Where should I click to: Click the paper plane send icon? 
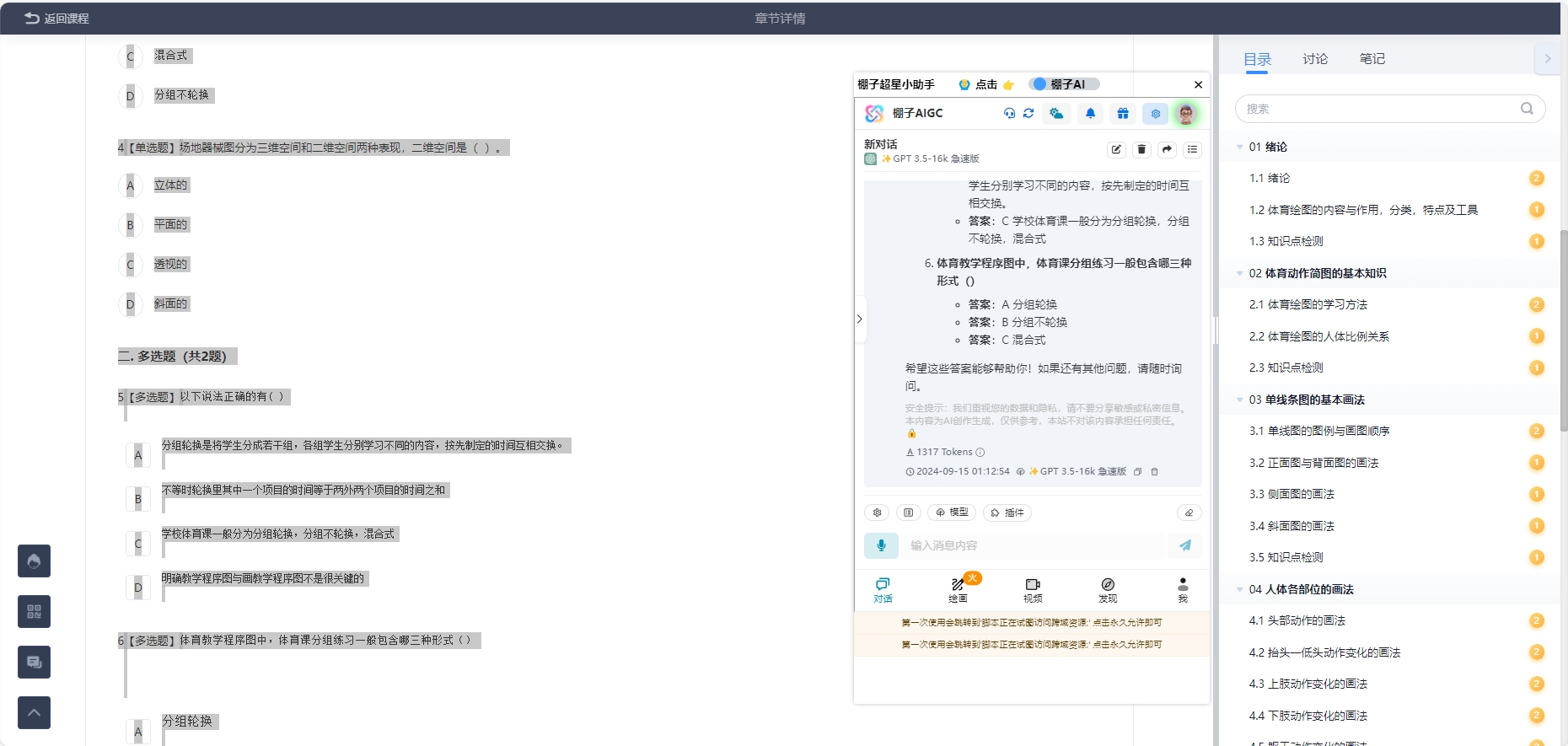coord(1185,545)
